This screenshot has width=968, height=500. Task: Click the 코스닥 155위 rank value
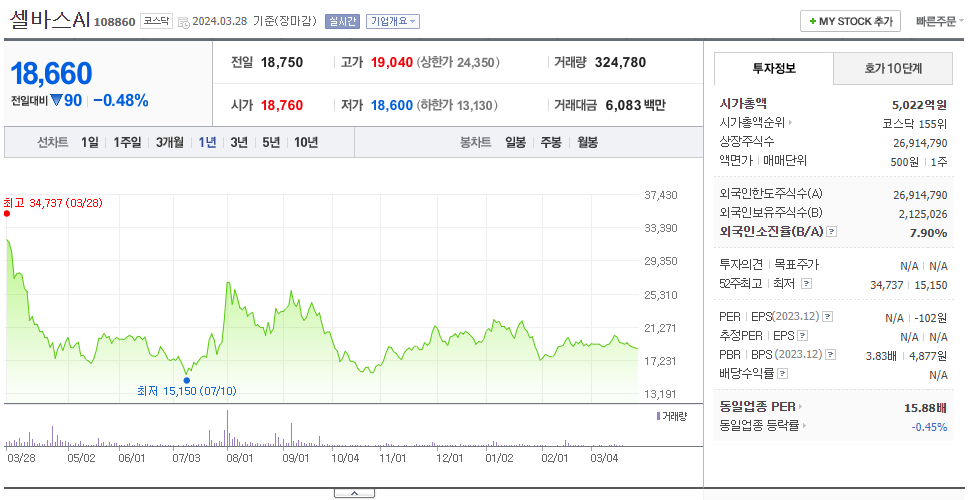pos(915,124)
